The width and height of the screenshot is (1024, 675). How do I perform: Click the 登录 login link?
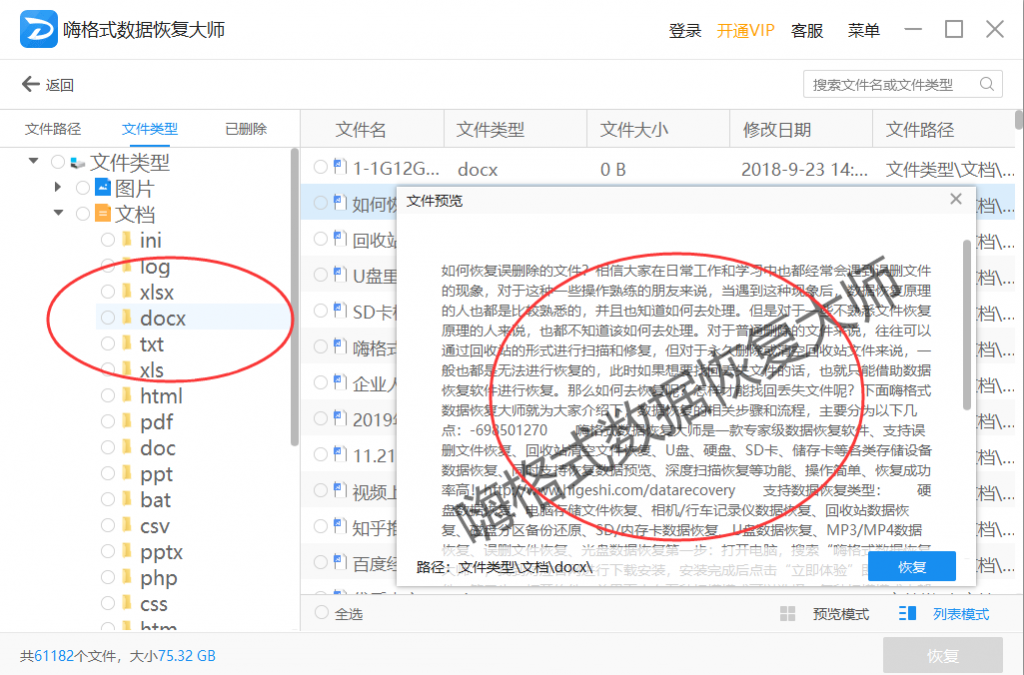tap(685, 31)
